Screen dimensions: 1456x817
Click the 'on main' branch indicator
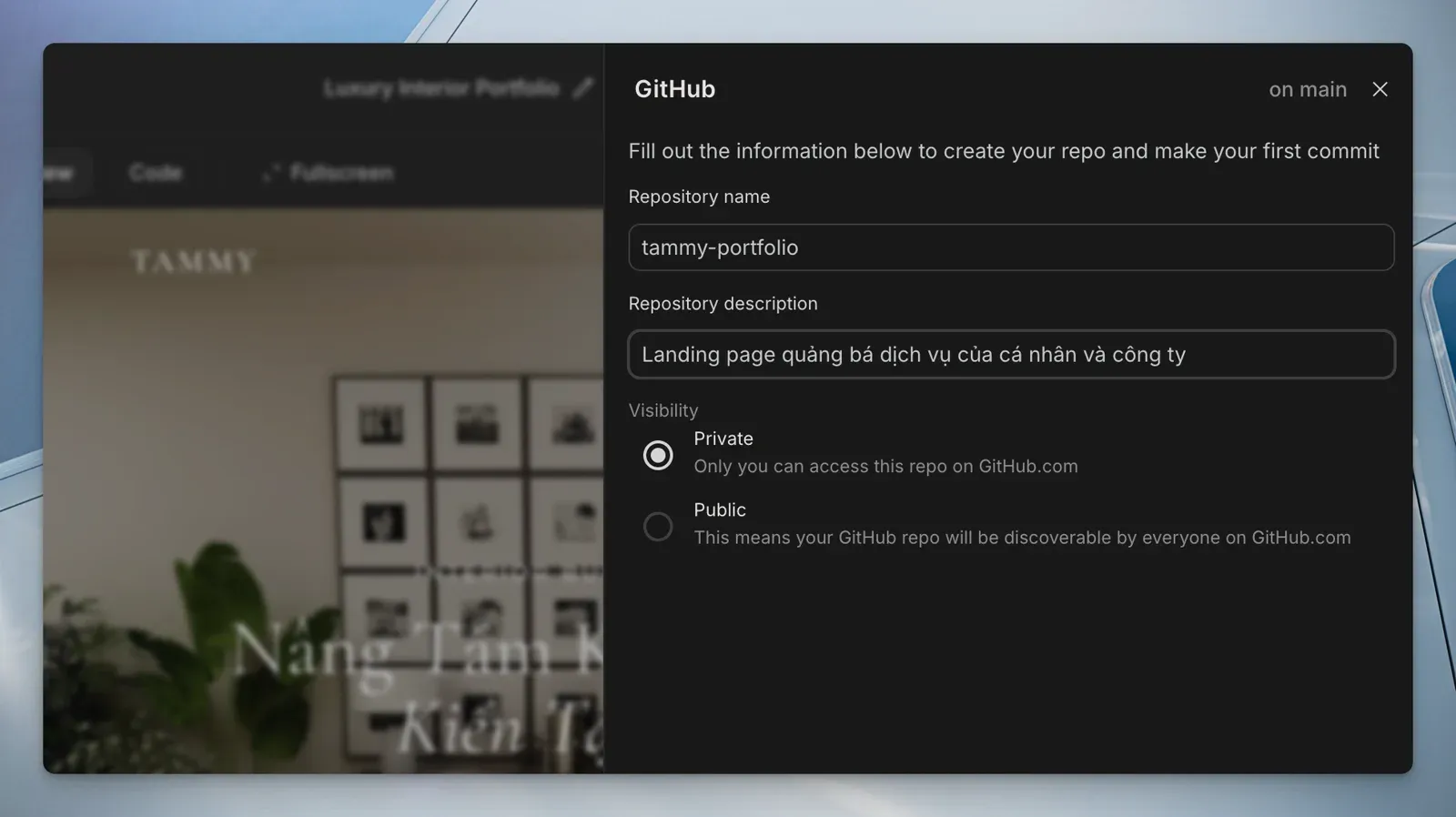pyautogui.click(x=1307, y=89)
